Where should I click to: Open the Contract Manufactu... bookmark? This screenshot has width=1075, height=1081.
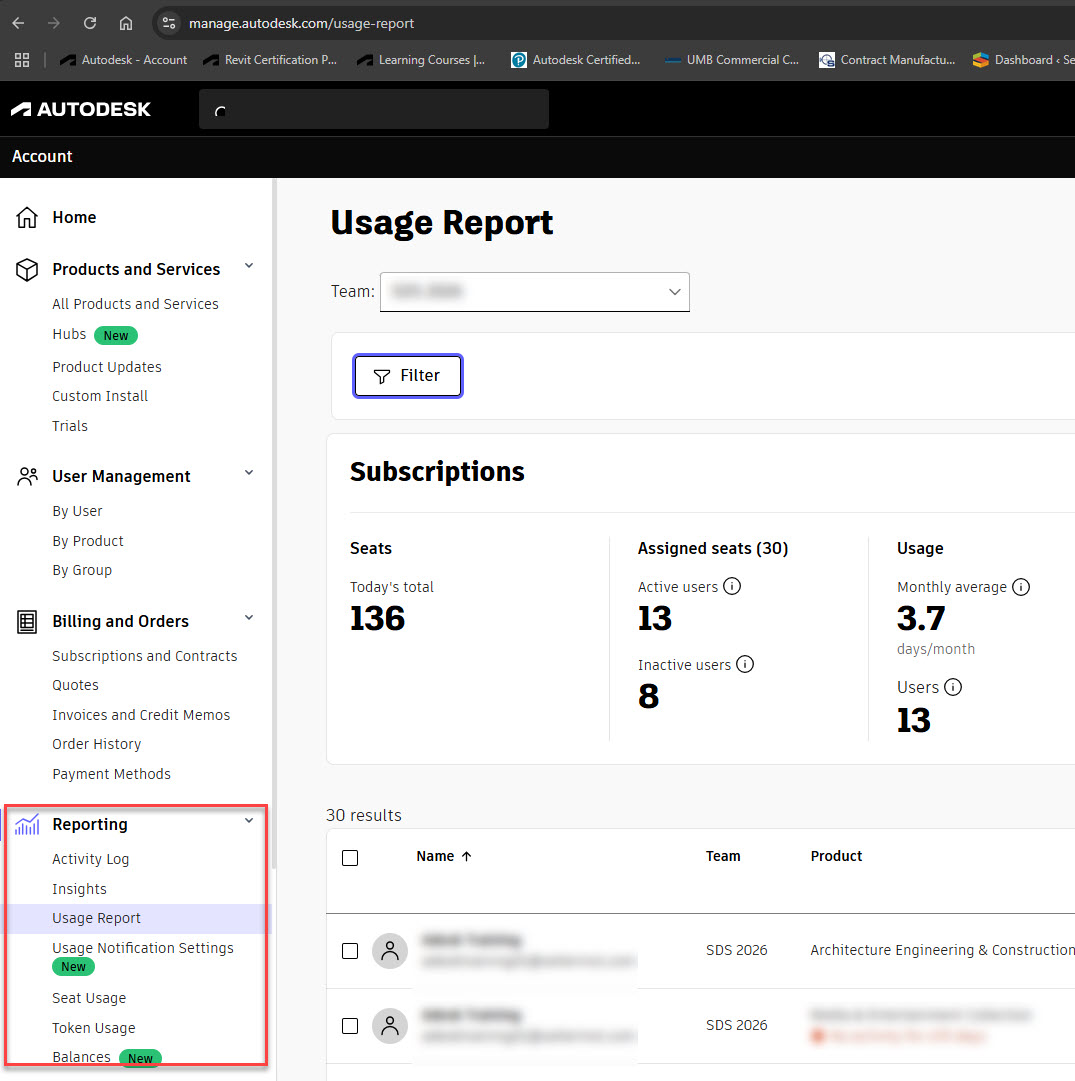pos(887,60)
